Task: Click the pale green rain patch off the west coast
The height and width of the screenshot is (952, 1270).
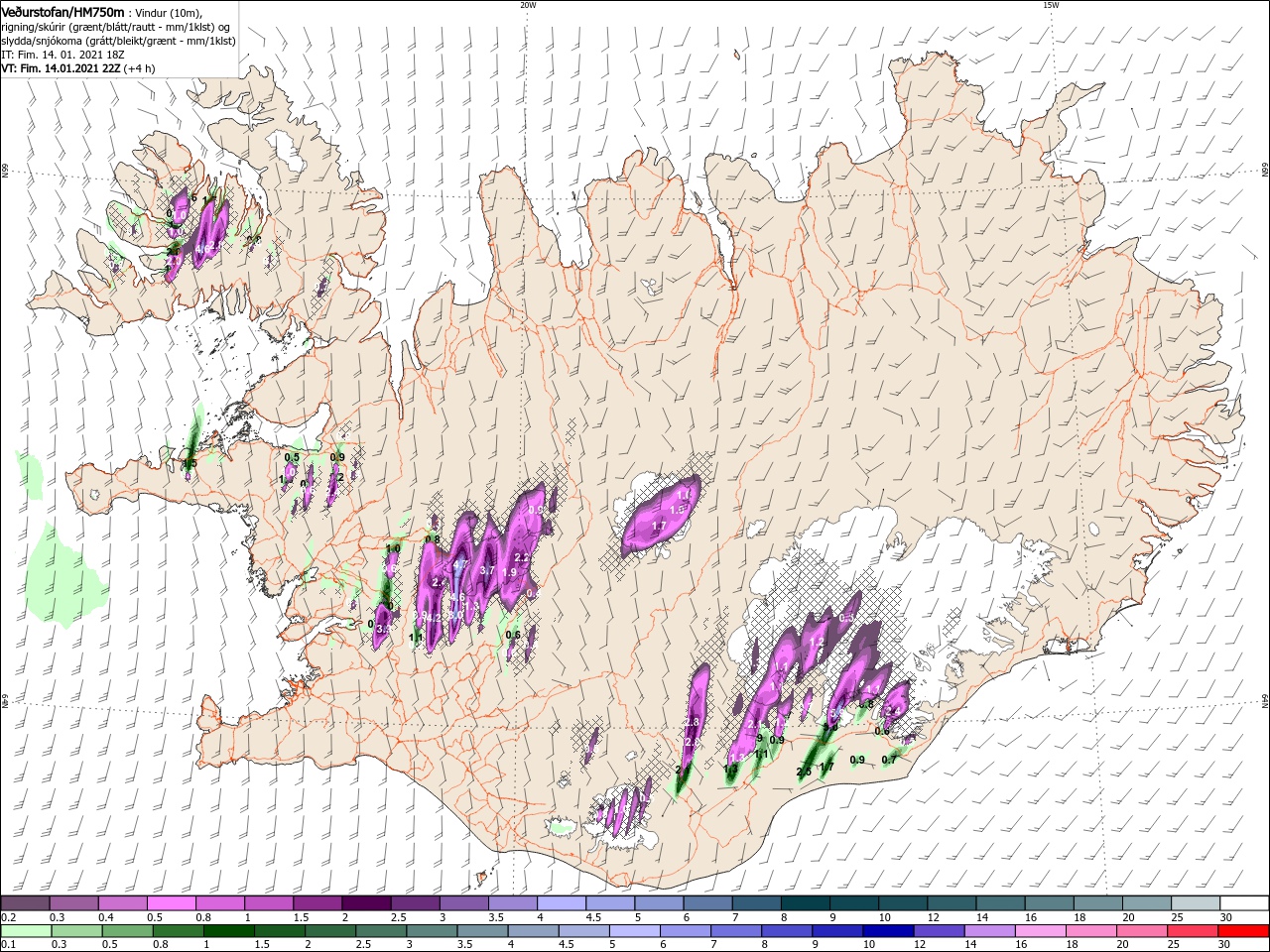Action: tap(65, 575)
